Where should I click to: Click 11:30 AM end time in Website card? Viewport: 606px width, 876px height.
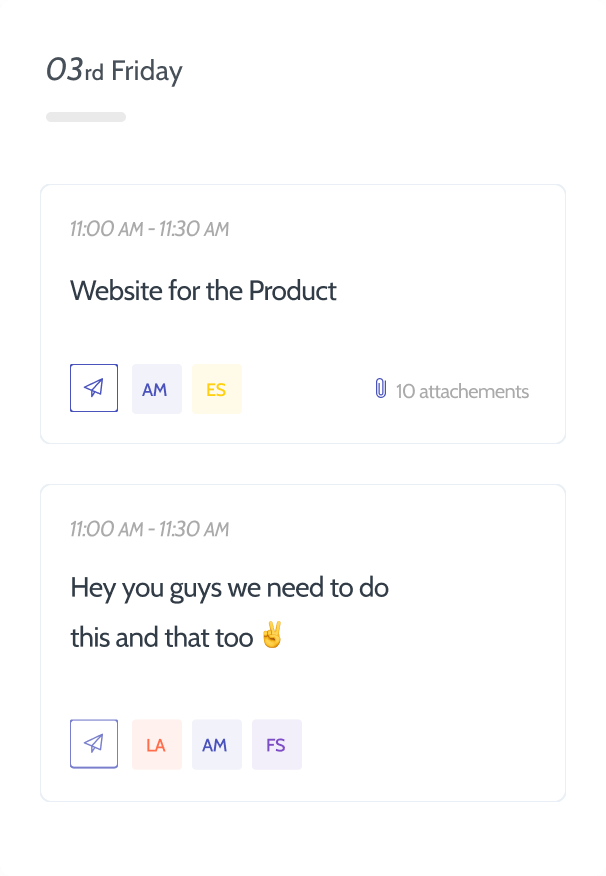point(194,229)
